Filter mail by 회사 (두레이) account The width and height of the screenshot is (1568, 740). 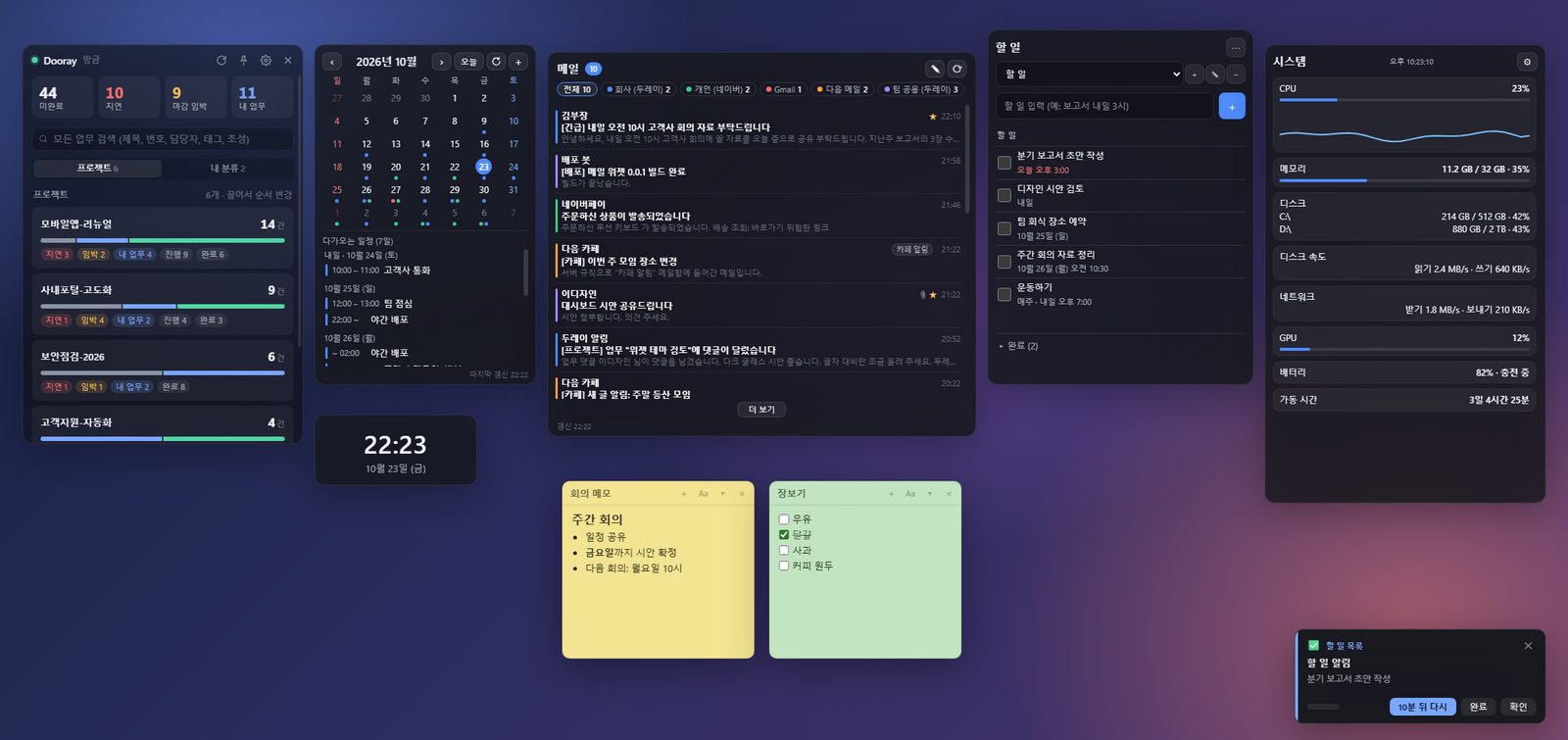638,89
